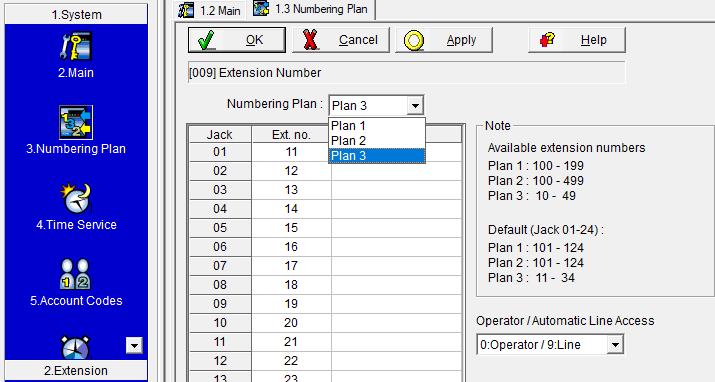The height and width of the screenshot is (382, 715).
Task: Switch to the 1.2 Main tab
Action: tap(210, 10)
